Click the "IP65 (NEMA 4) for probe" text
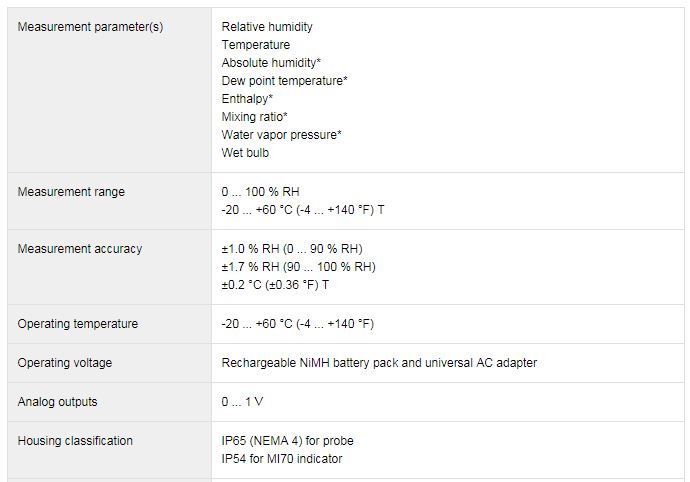 [x=287, y=441]
